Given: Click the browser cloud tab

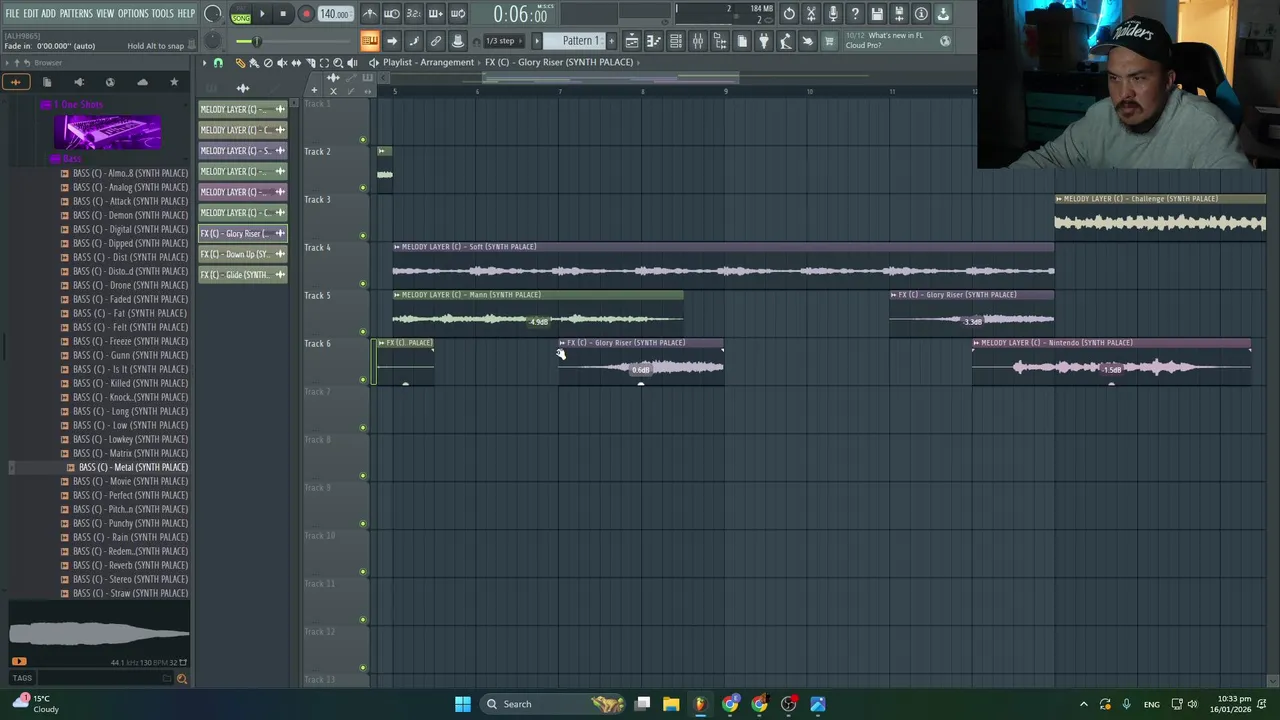Looking at the screenshot, I should coord(142,82).
